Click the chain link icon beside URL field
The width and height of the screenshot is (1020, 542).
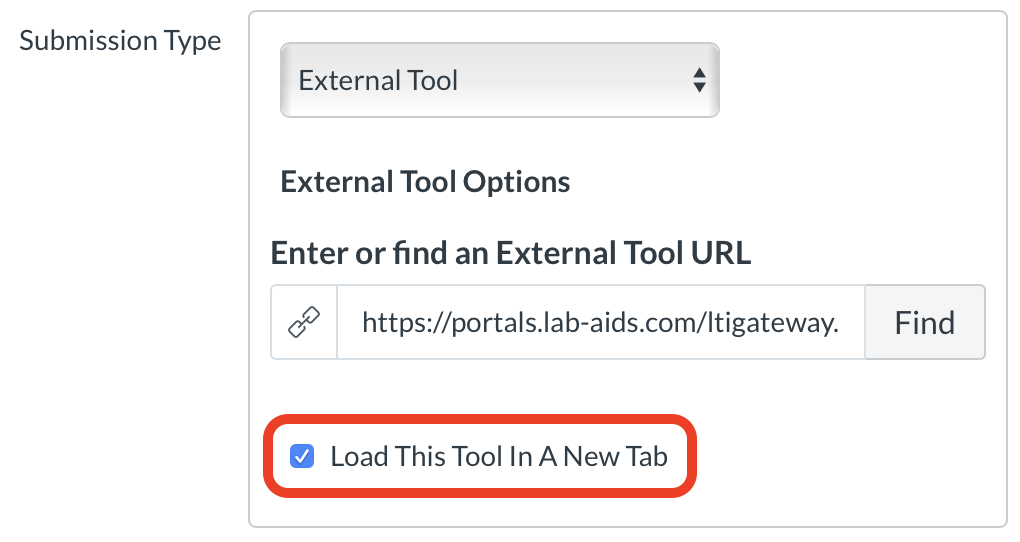pos(304,323)
